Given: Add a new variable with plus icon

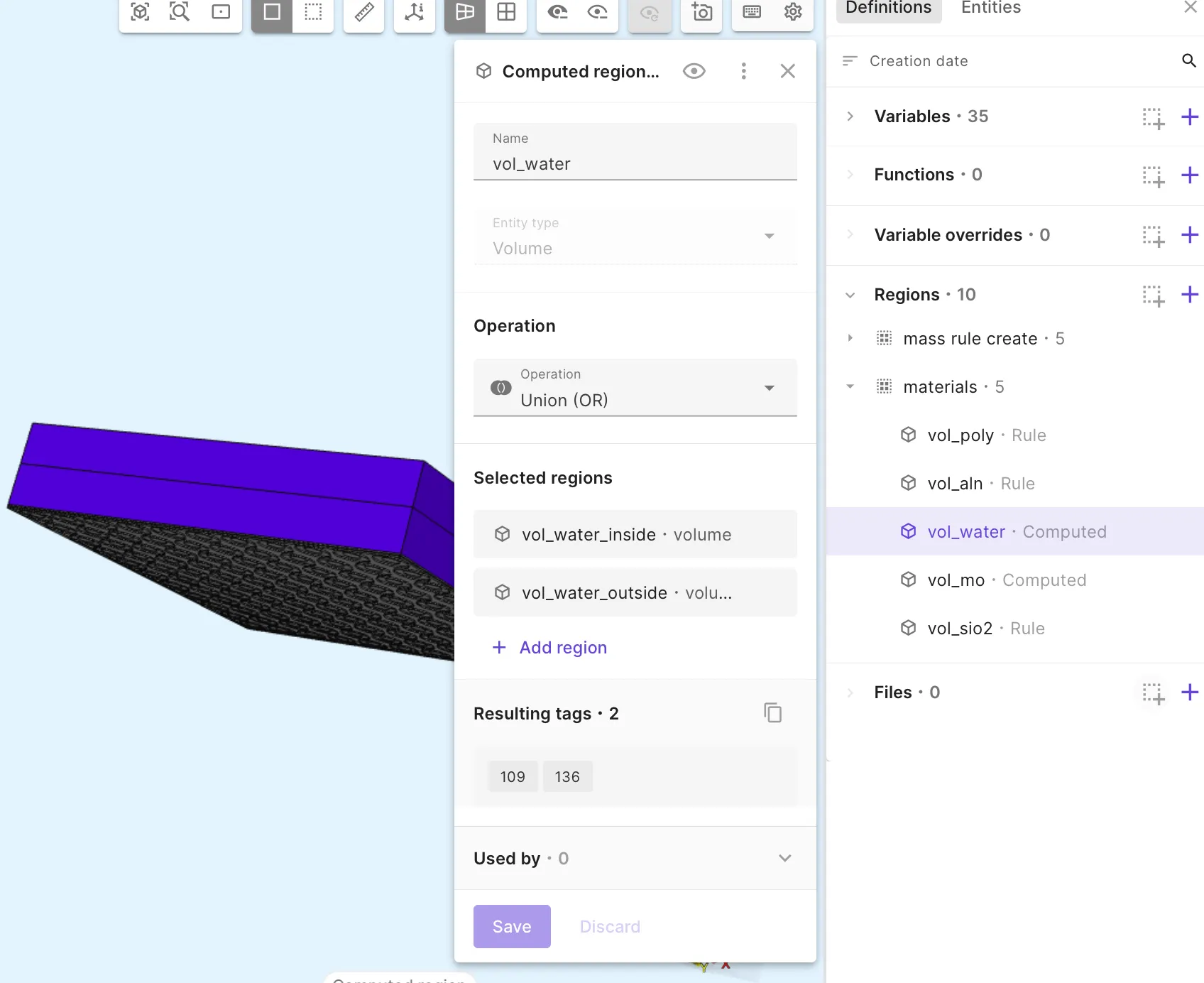Looking at the screenshot, I should 1190,116.
